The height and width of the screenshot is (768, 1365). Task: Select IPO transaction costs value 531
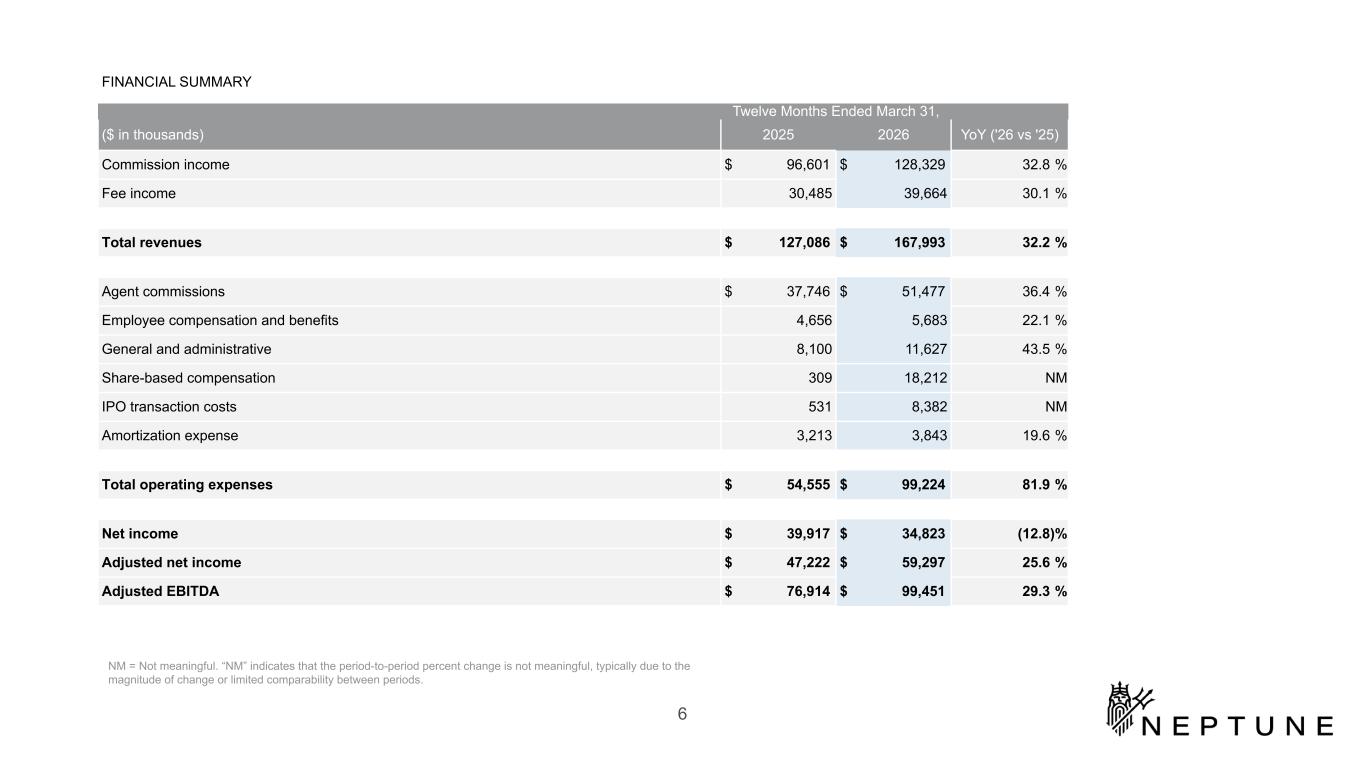818,408
